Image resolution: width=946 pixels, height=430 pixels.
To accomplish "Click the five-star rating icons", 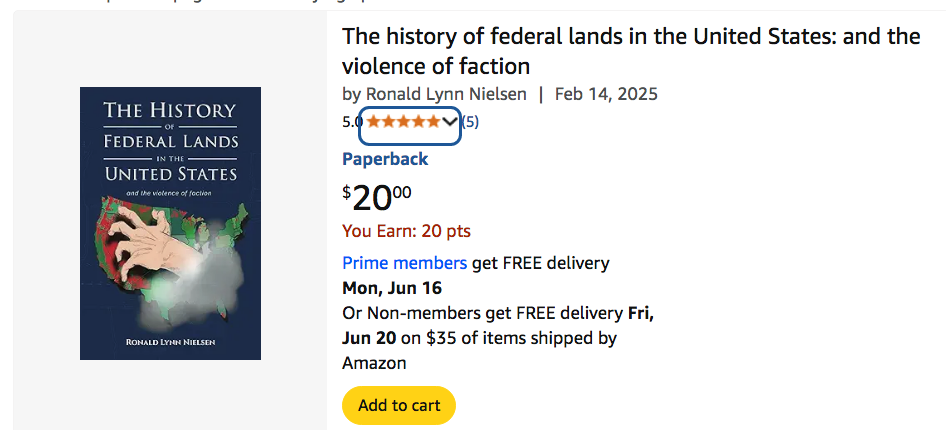I will click(402, 122).
